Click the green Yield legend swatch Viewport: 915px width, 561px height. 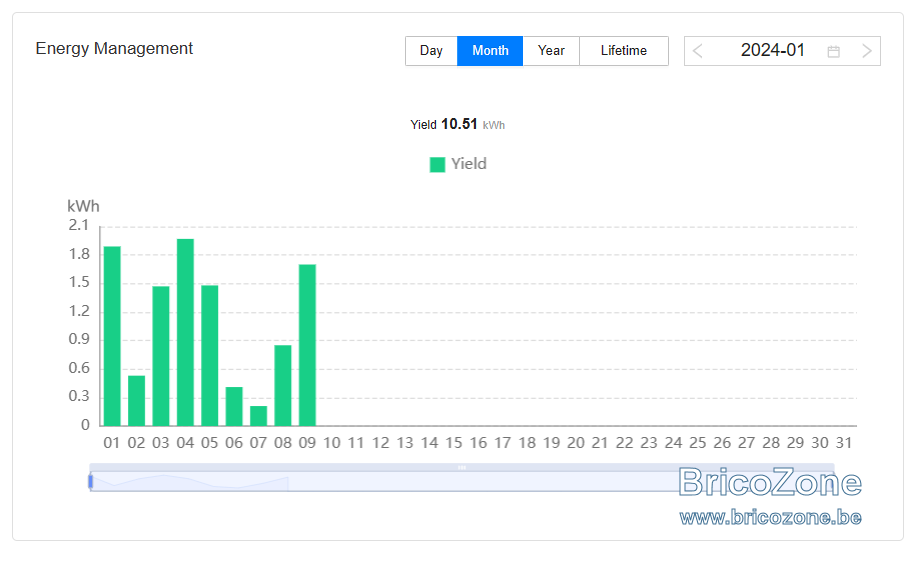(437, 165)
